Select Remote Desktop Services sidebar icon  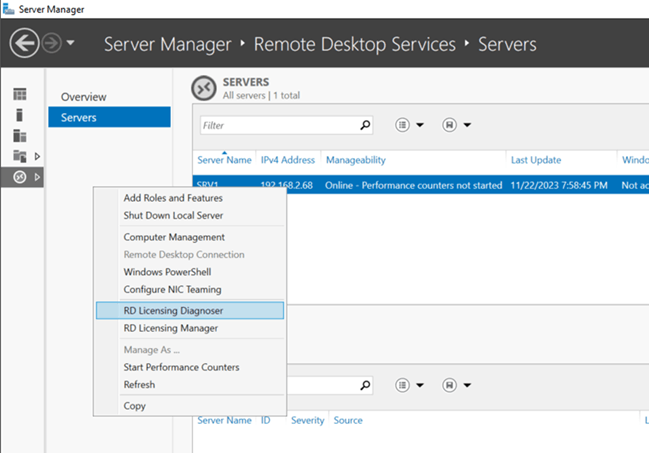(19, 177)
